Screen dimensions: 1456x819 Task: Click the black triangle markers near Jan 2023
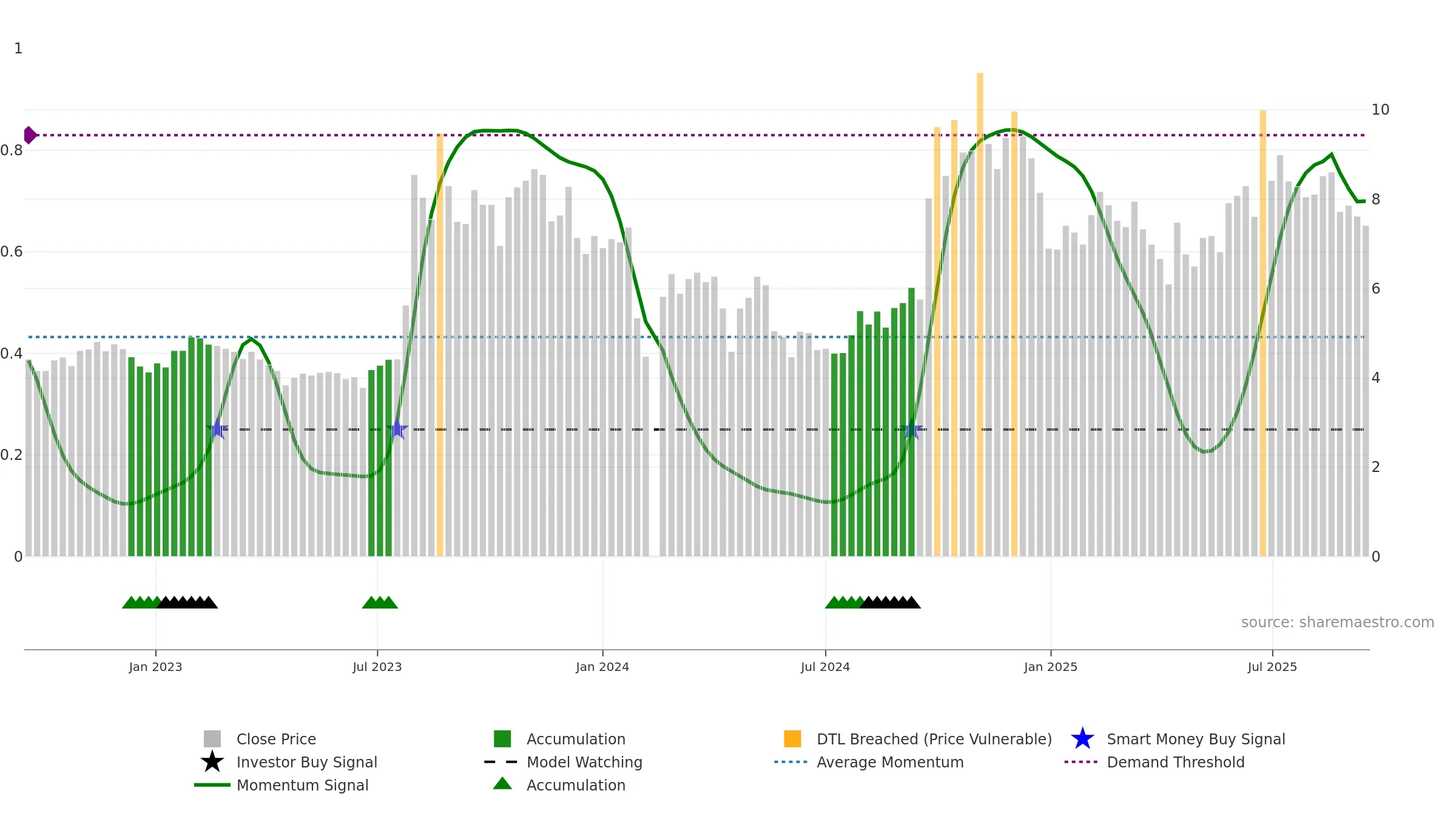point(187,602)
